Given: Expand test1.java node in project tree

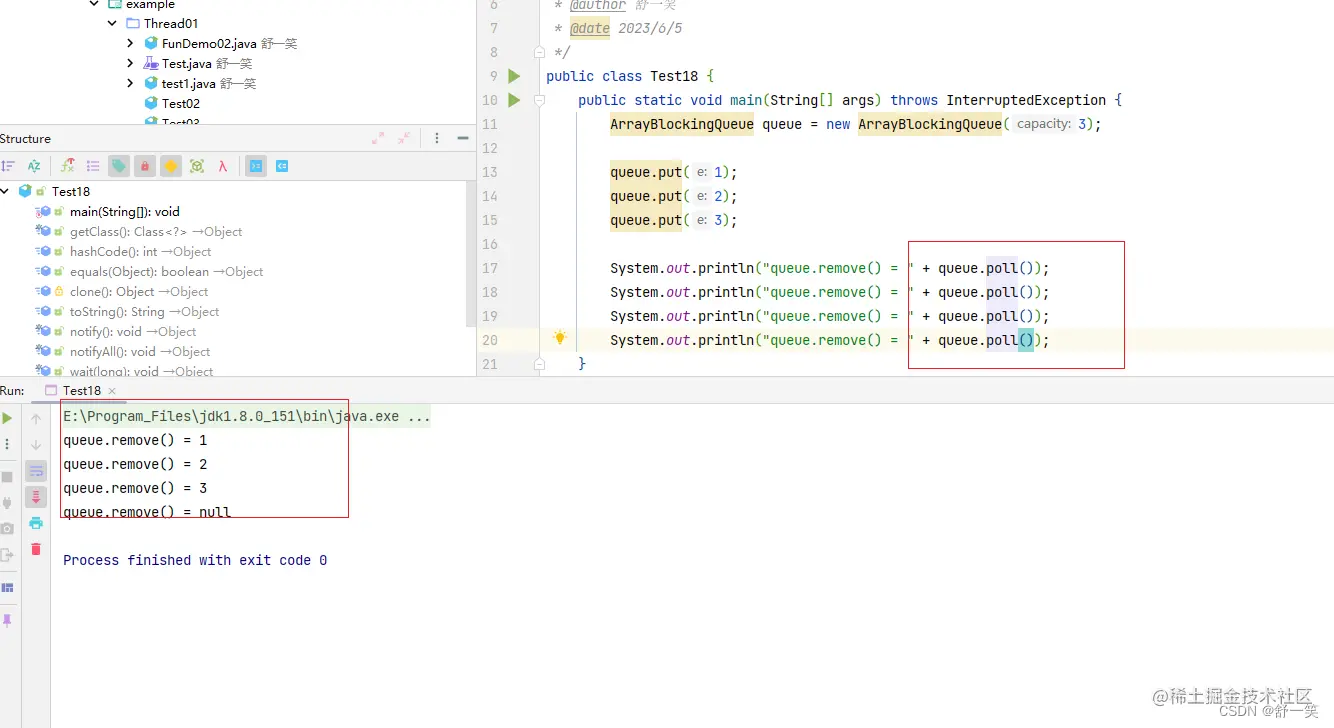Looking at the screenshot, I should point(130,83).
